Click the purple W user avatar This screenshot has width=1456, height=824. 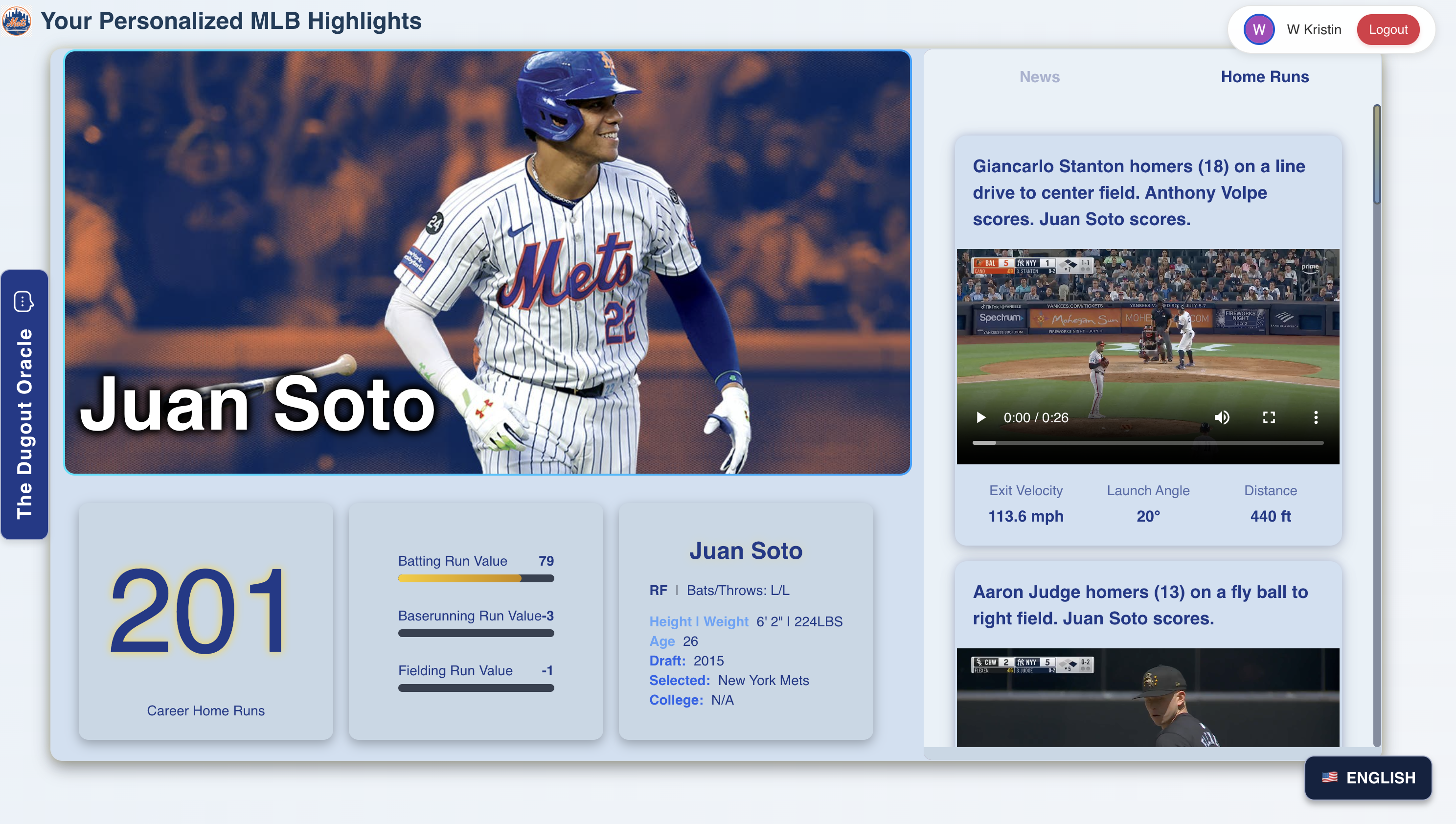coord(1258,29)
